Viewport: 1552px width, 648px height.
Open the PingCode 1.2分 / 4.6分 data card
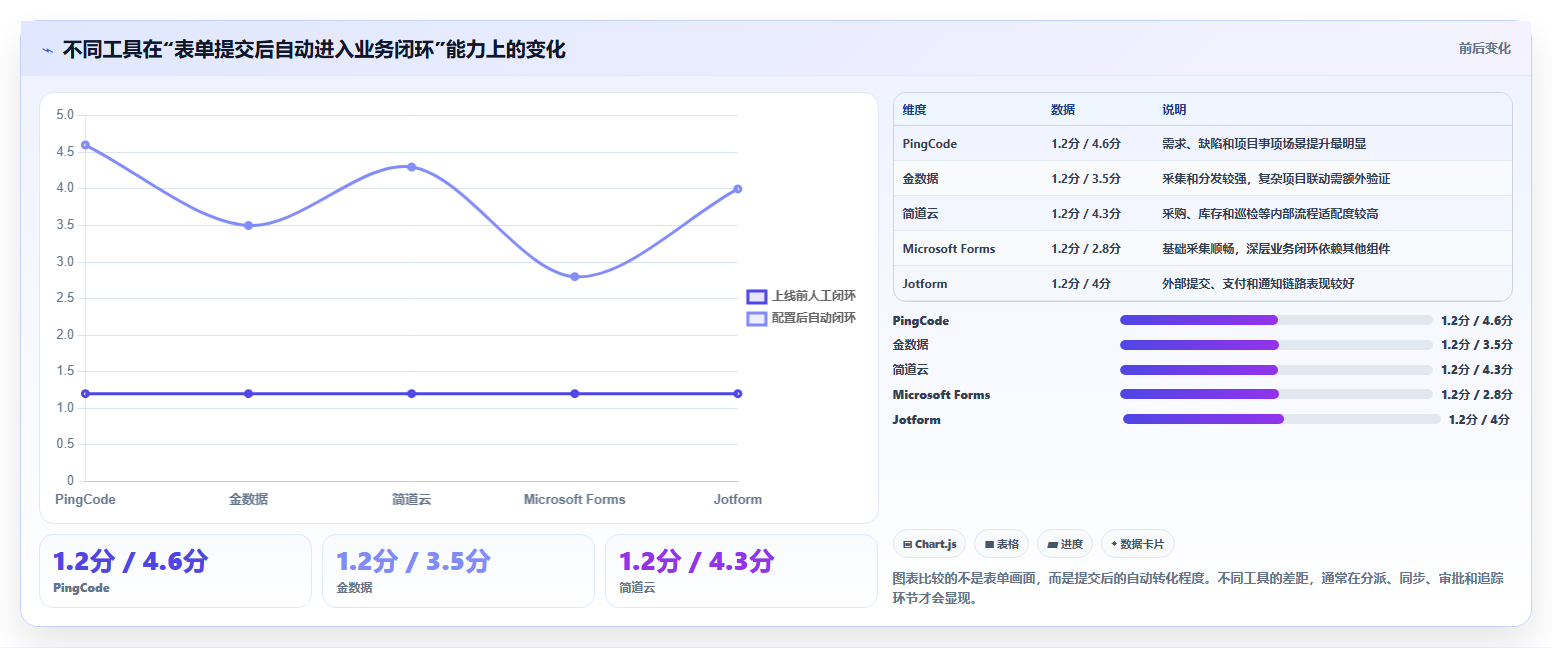[175, 570]
